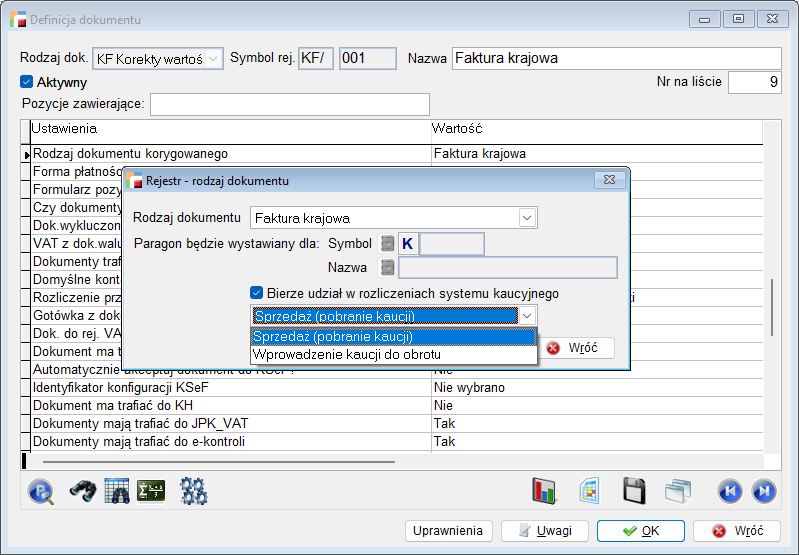The width and height of the screenshot is (799, 555).
Task: Uncheck the Aktywny checkbox
Action: coord(27,82)
